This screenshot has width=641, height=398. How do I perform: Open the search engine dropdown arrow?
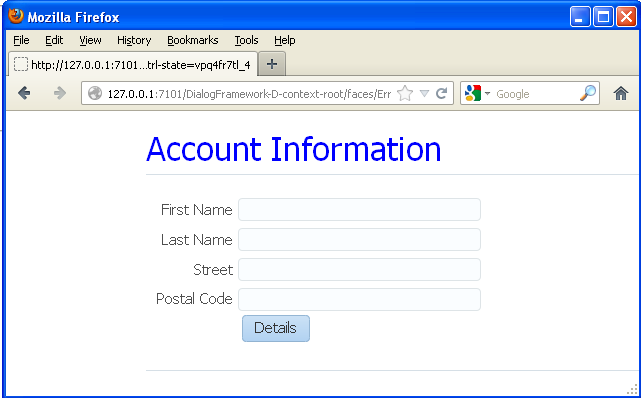(x=487, y=94)
